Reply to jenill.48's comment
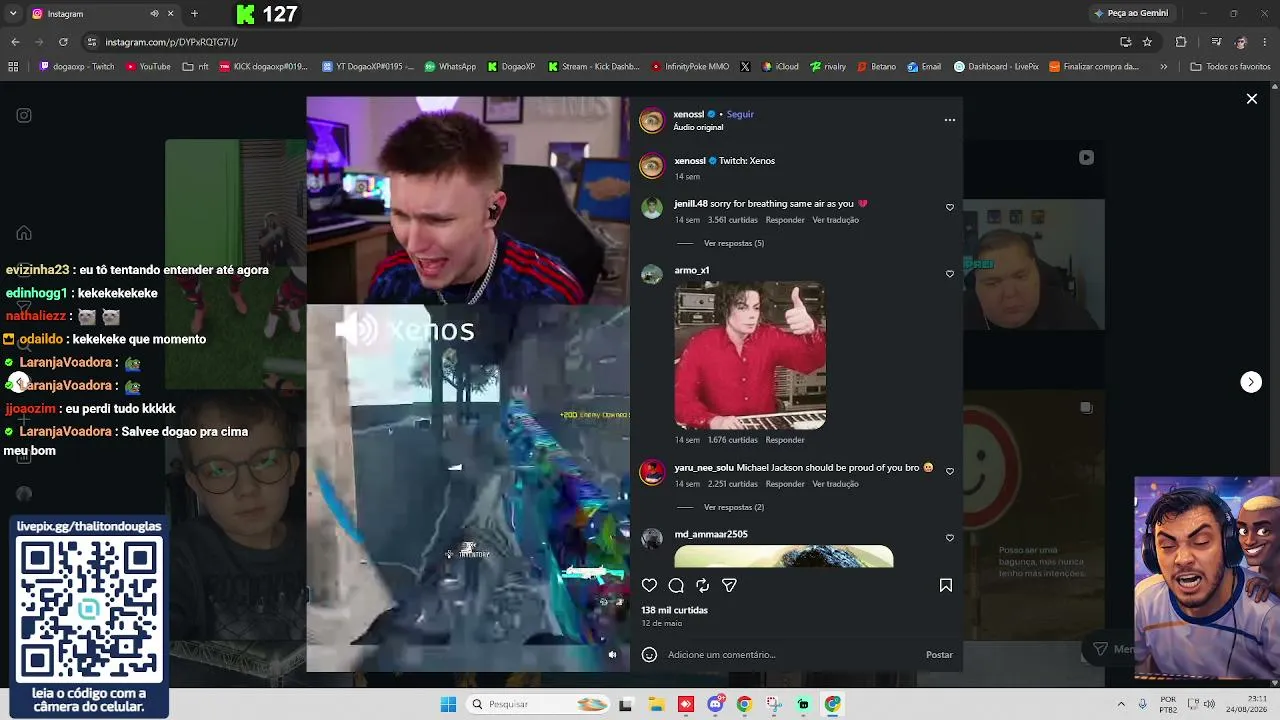The image size is (1280, 720). (785, 220)
